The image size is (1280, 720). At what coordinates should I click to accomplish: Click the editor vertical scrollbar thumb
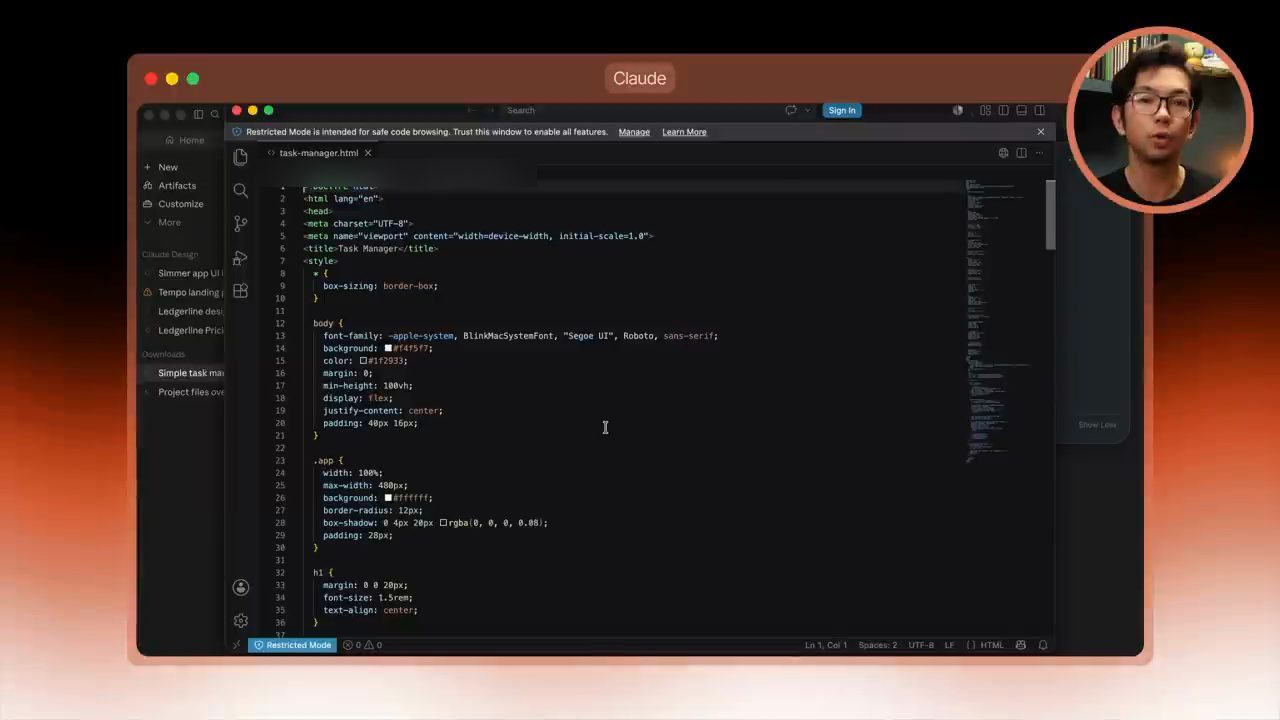tap(1050, 215)
